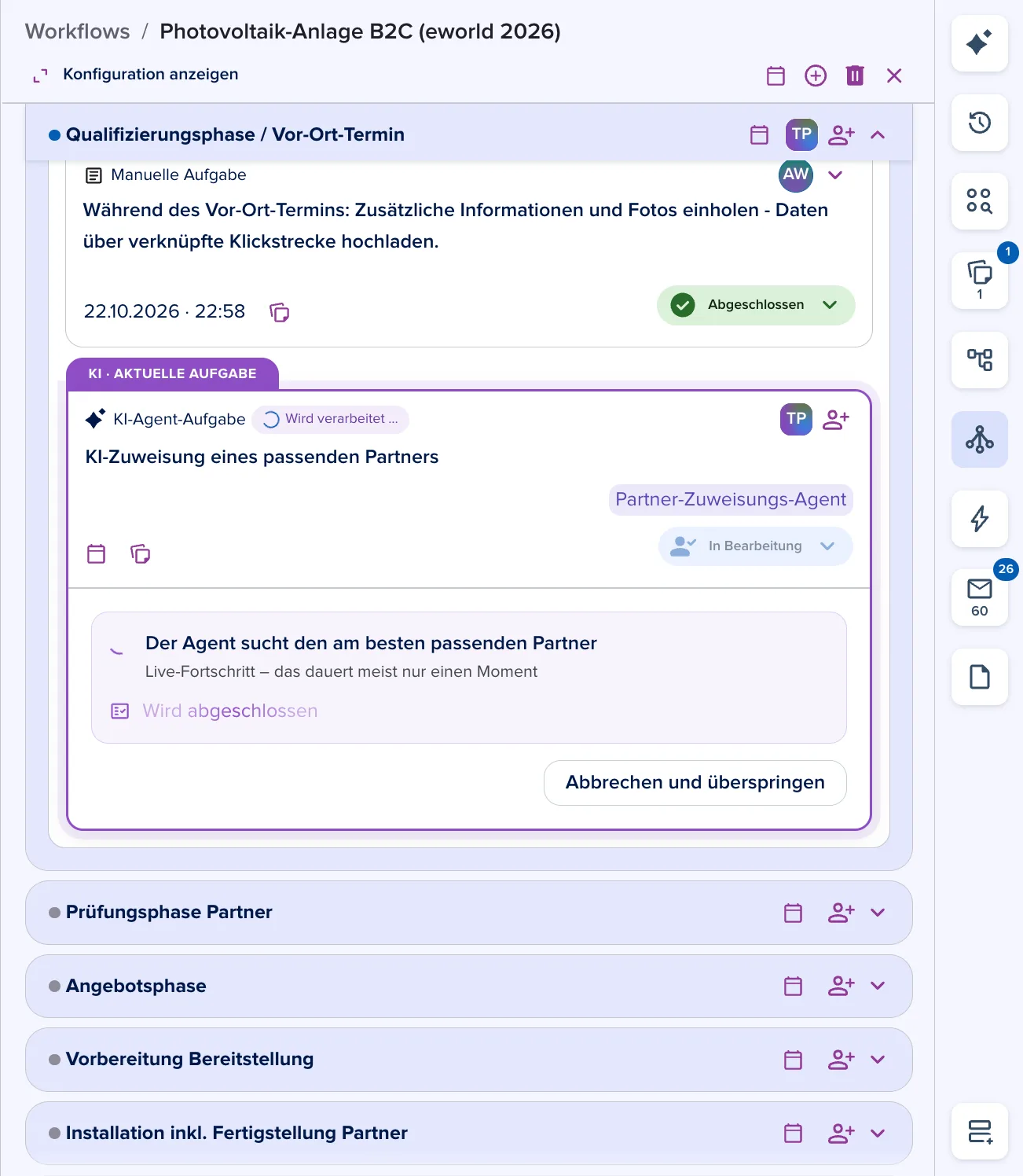Assign a user to Vorbereitung Bereitstellung

841,1060
